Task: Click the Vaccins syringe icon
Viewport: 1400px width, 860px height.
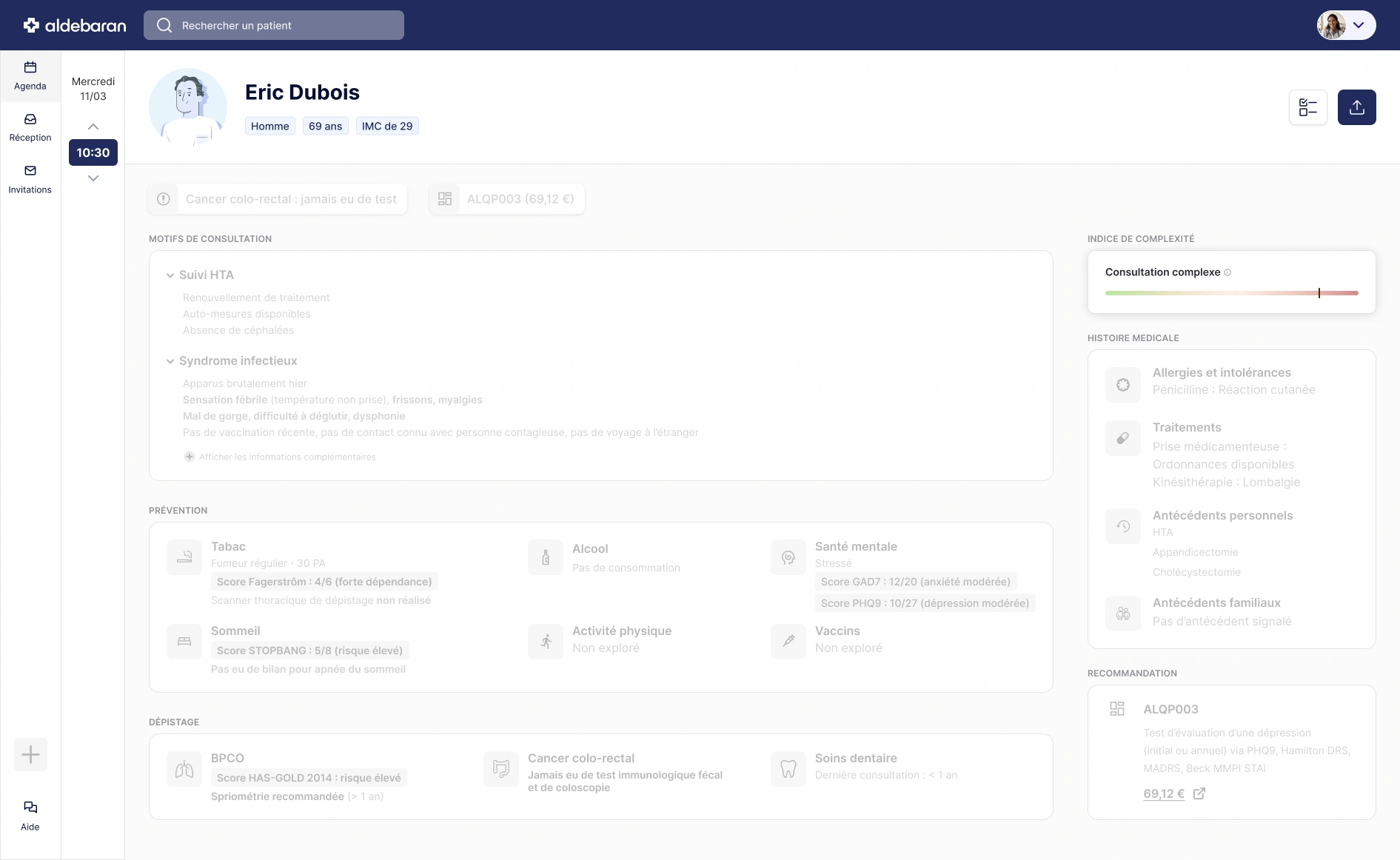Action: pos(788,642)
